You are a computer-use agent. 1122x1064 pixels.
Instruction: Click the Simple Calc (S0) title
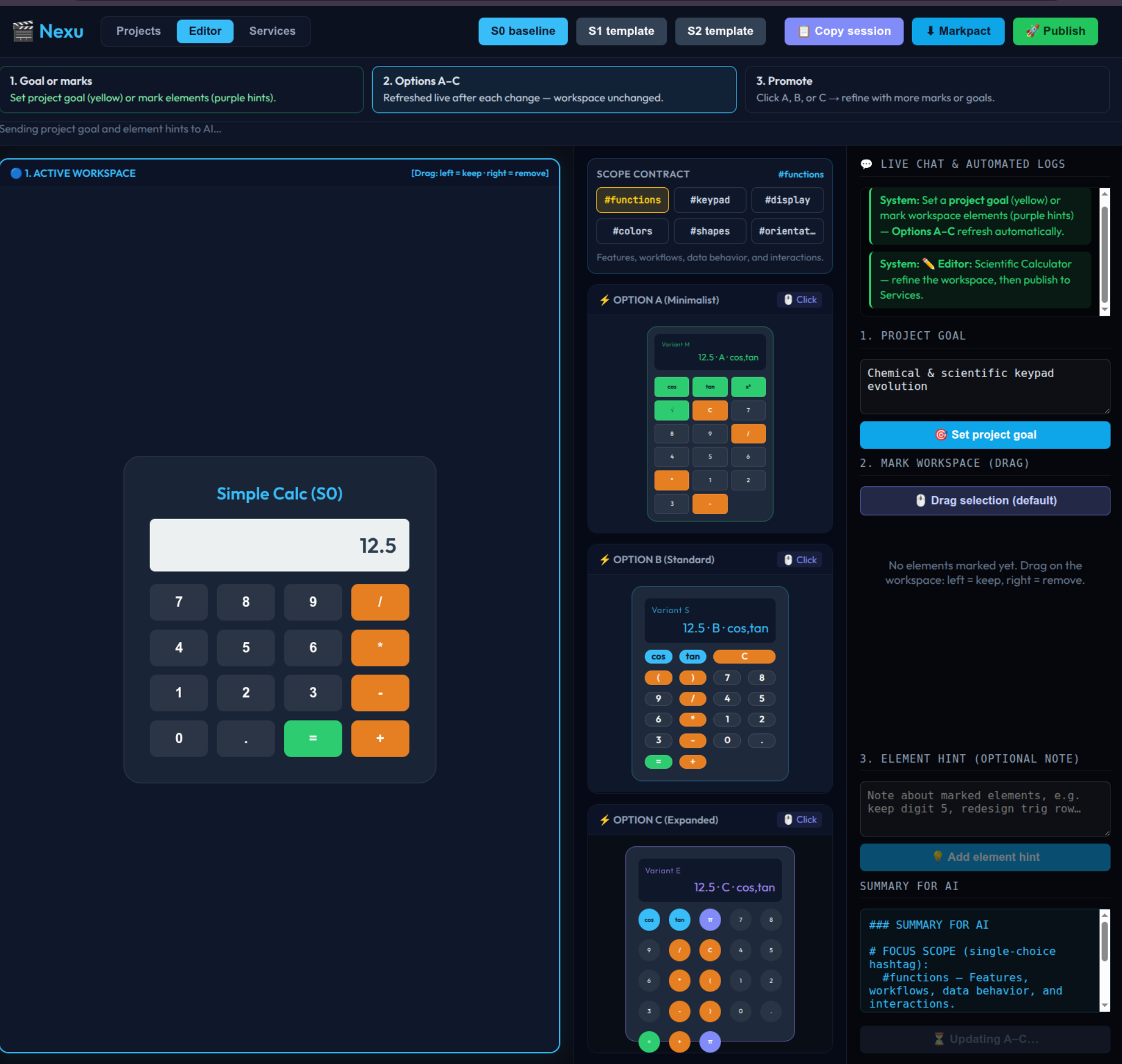(x=280, y=494)
